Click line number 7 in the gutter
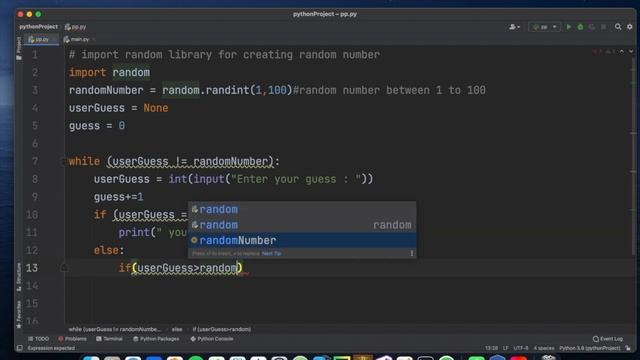The width and height of the screenshot is (640, 360). click(x=35, y=162)
